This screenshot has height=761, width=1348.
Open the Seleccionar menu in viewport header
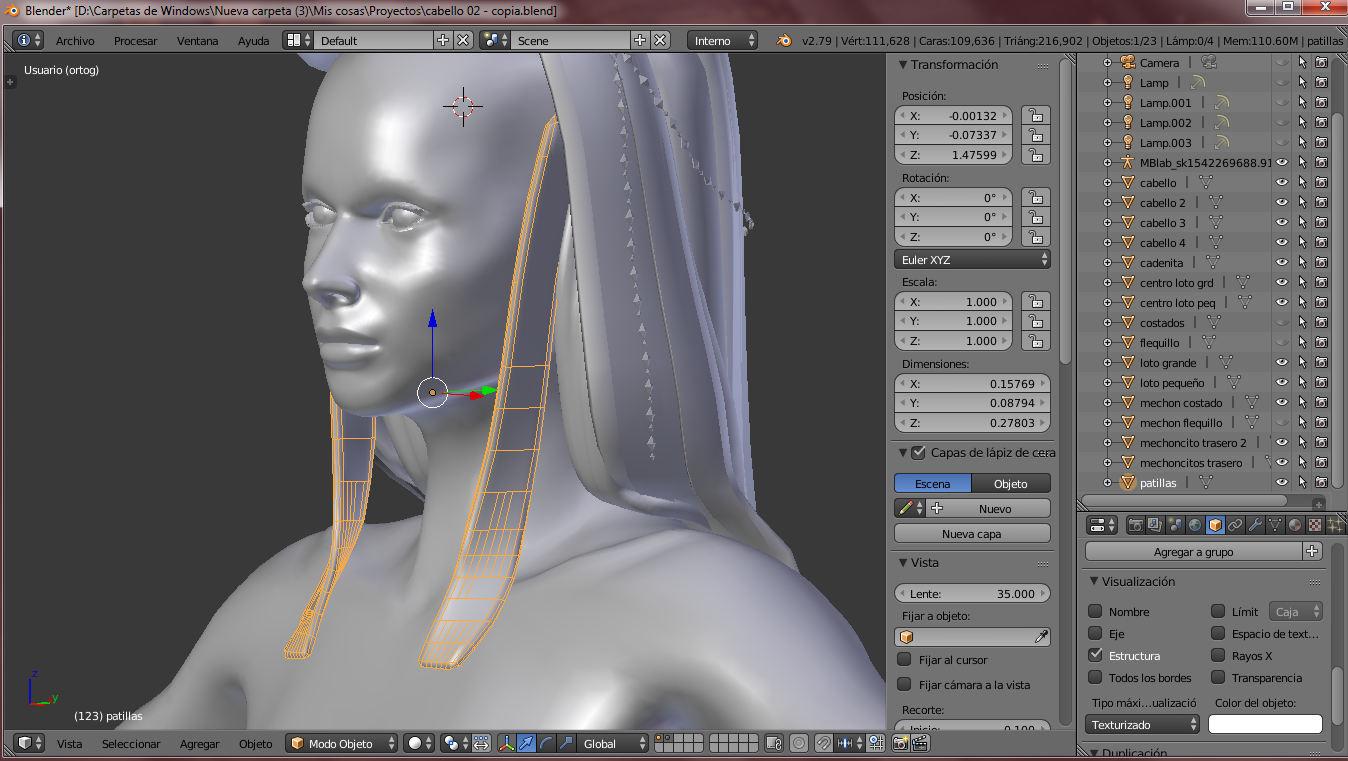131,743
